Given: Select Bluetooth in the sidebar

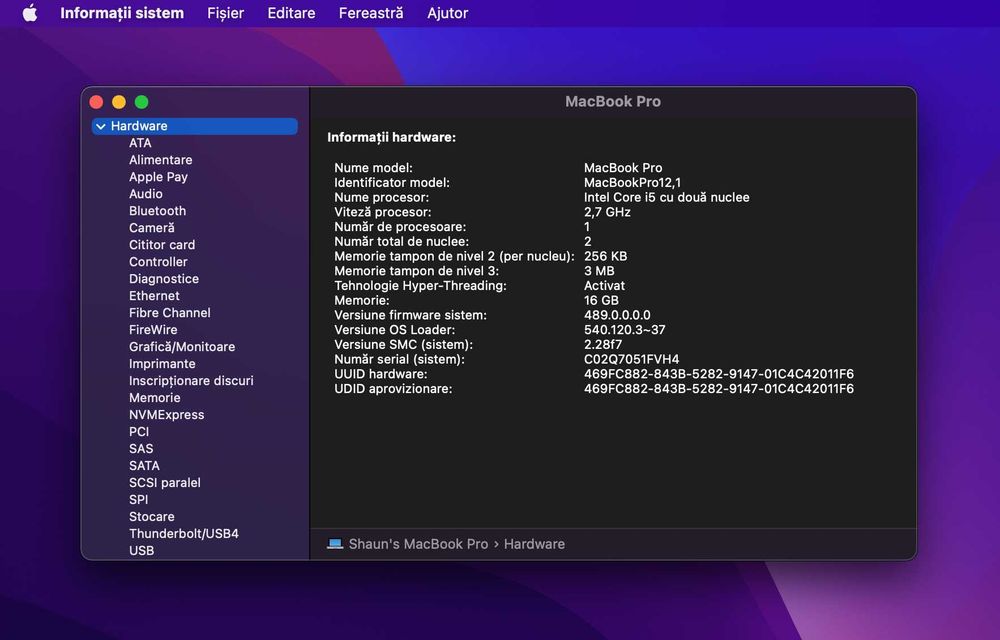Looking at the screenshot, I should pyautogui.click(x=158, y=211).
